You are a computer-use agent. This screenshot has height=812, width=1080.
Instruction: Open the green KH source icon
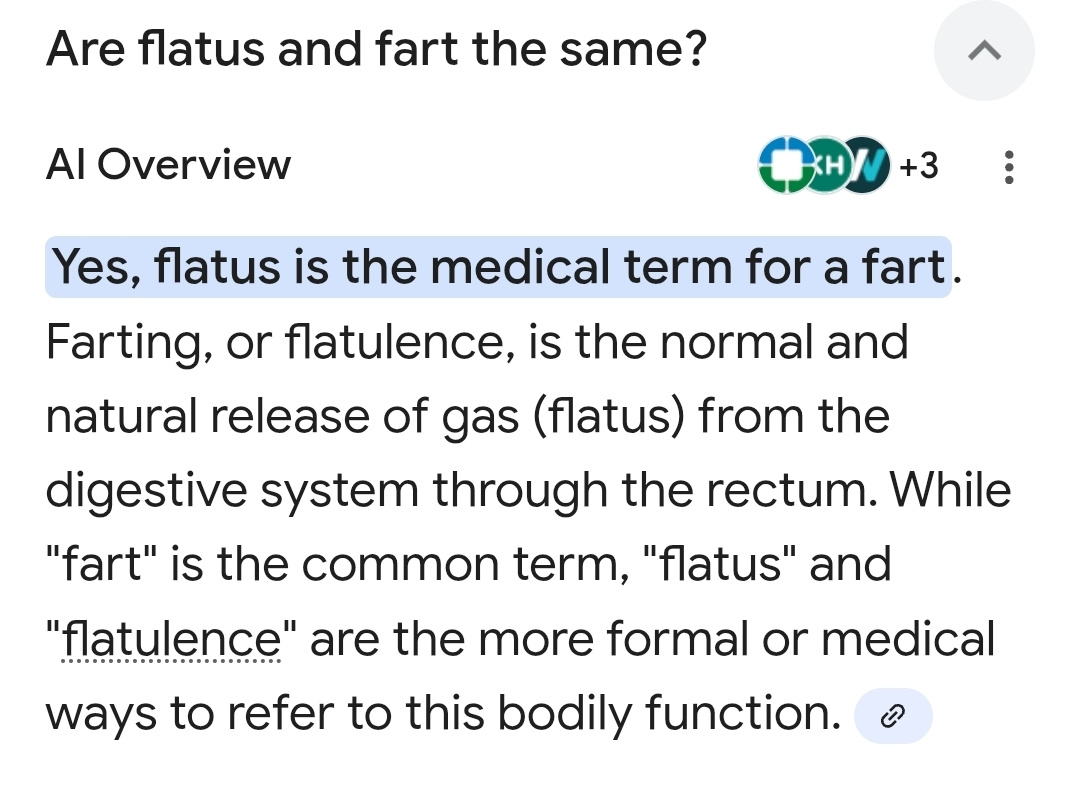(824, 165)
